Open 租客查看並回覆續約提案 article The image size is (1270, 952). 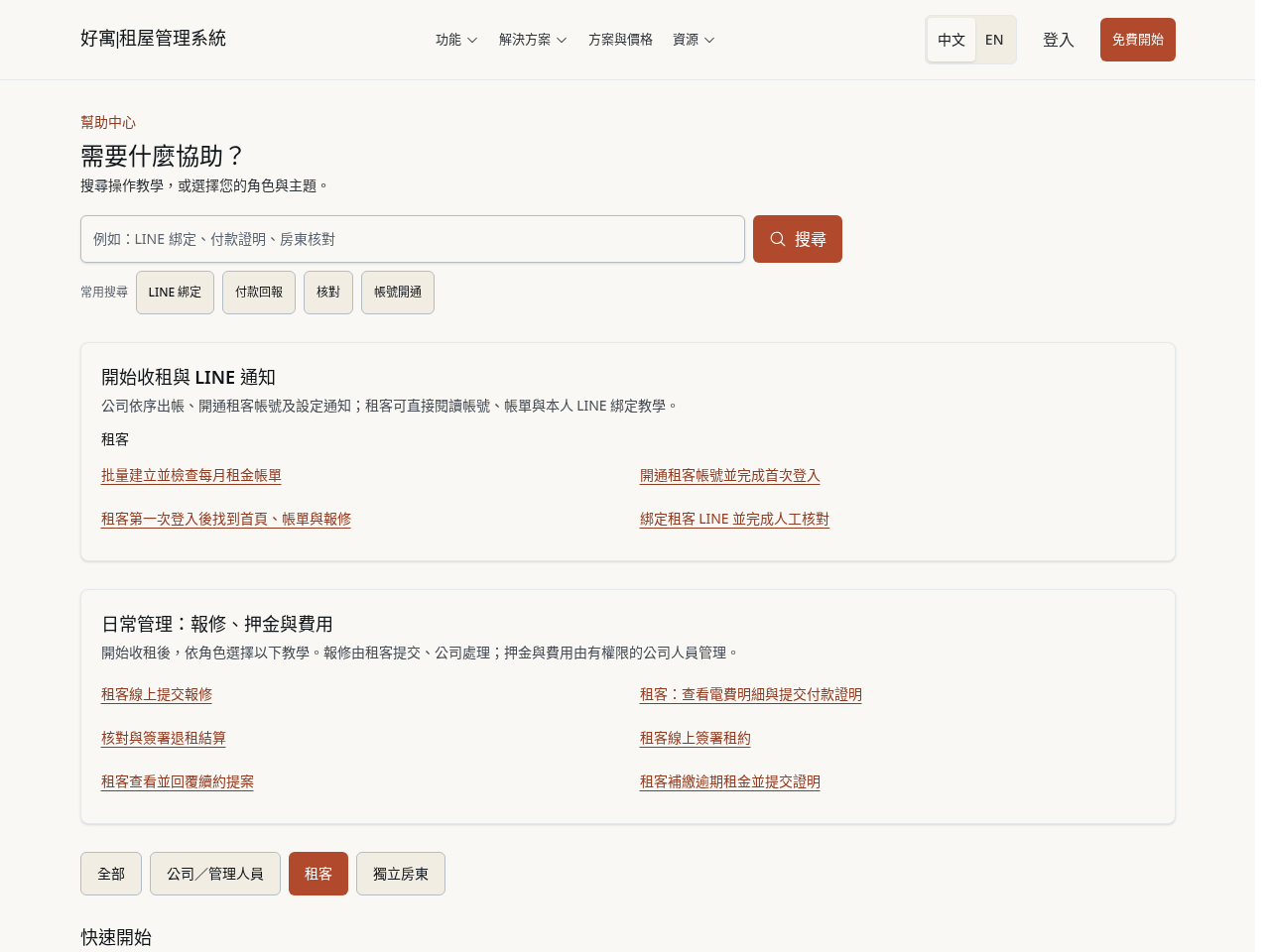coord(178,782)
